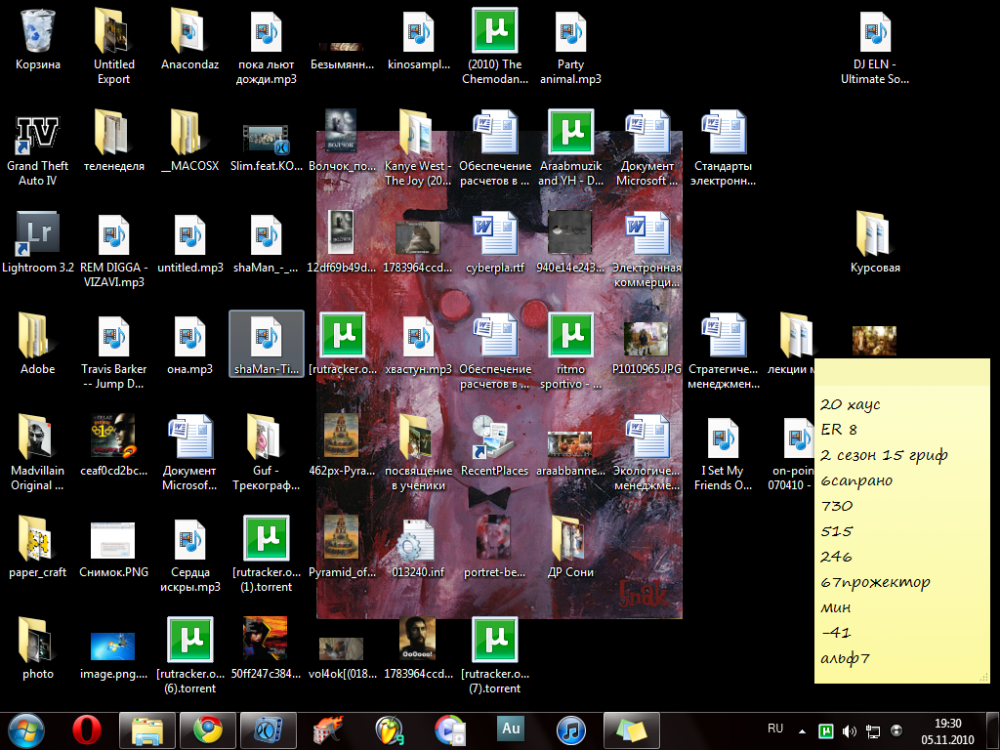Switch to Sticky Notes in taskbar
This screenshot has height=750, width=1000.
click(631, 731)
